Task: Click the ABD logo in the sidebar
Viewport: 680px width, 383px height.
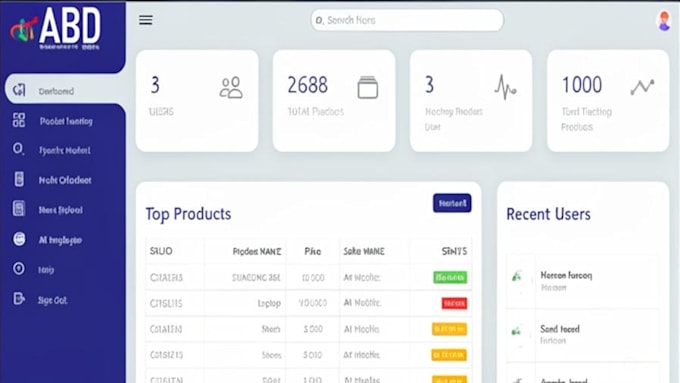Action: point(56,29)
